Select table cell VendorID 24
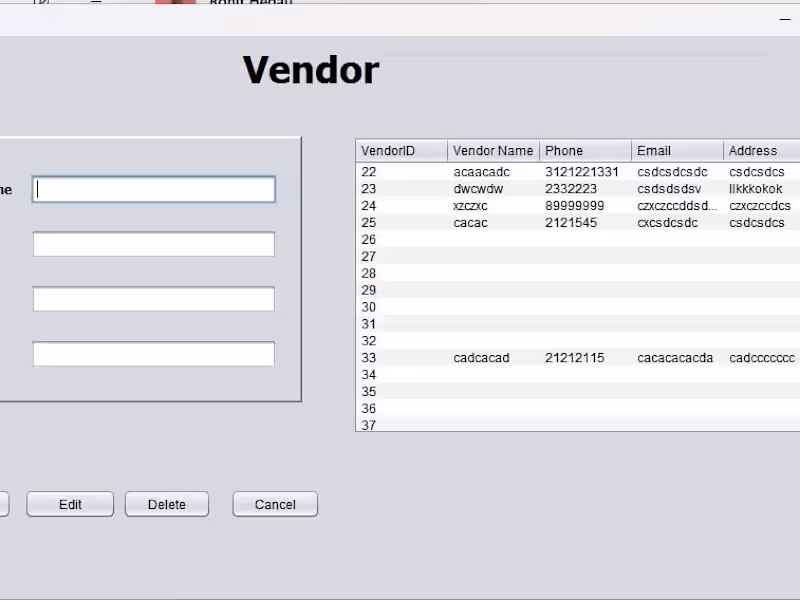 click(x=402, y=206)
